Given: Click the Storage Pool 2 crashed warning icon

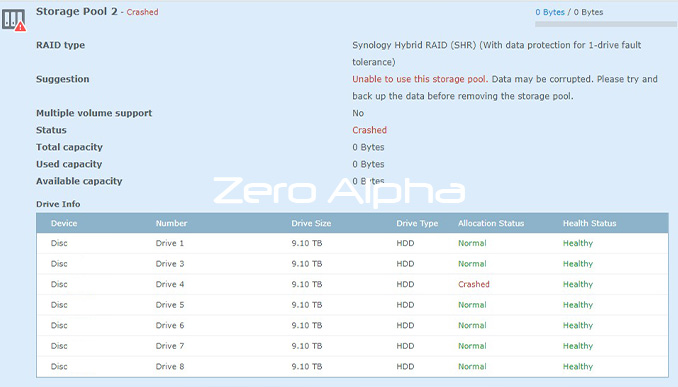Looking at the screenshot, I should [14, 20].
